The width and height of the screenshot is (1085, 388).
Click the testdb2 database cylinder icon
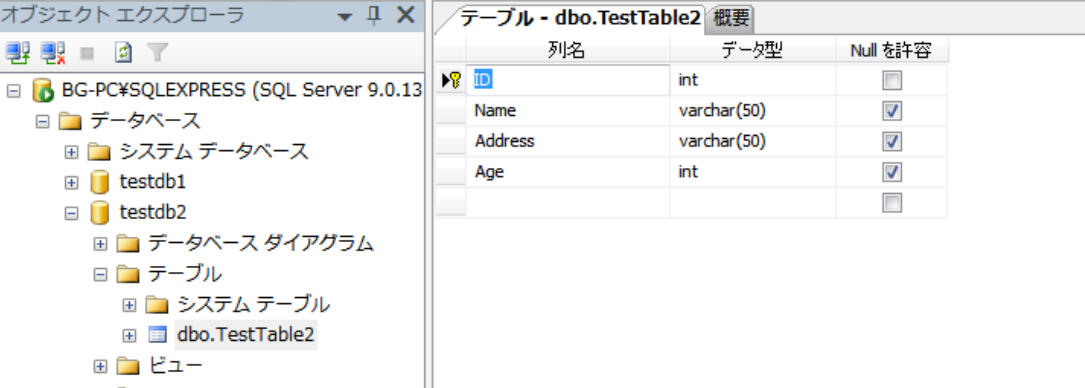[x=100, y=212]
